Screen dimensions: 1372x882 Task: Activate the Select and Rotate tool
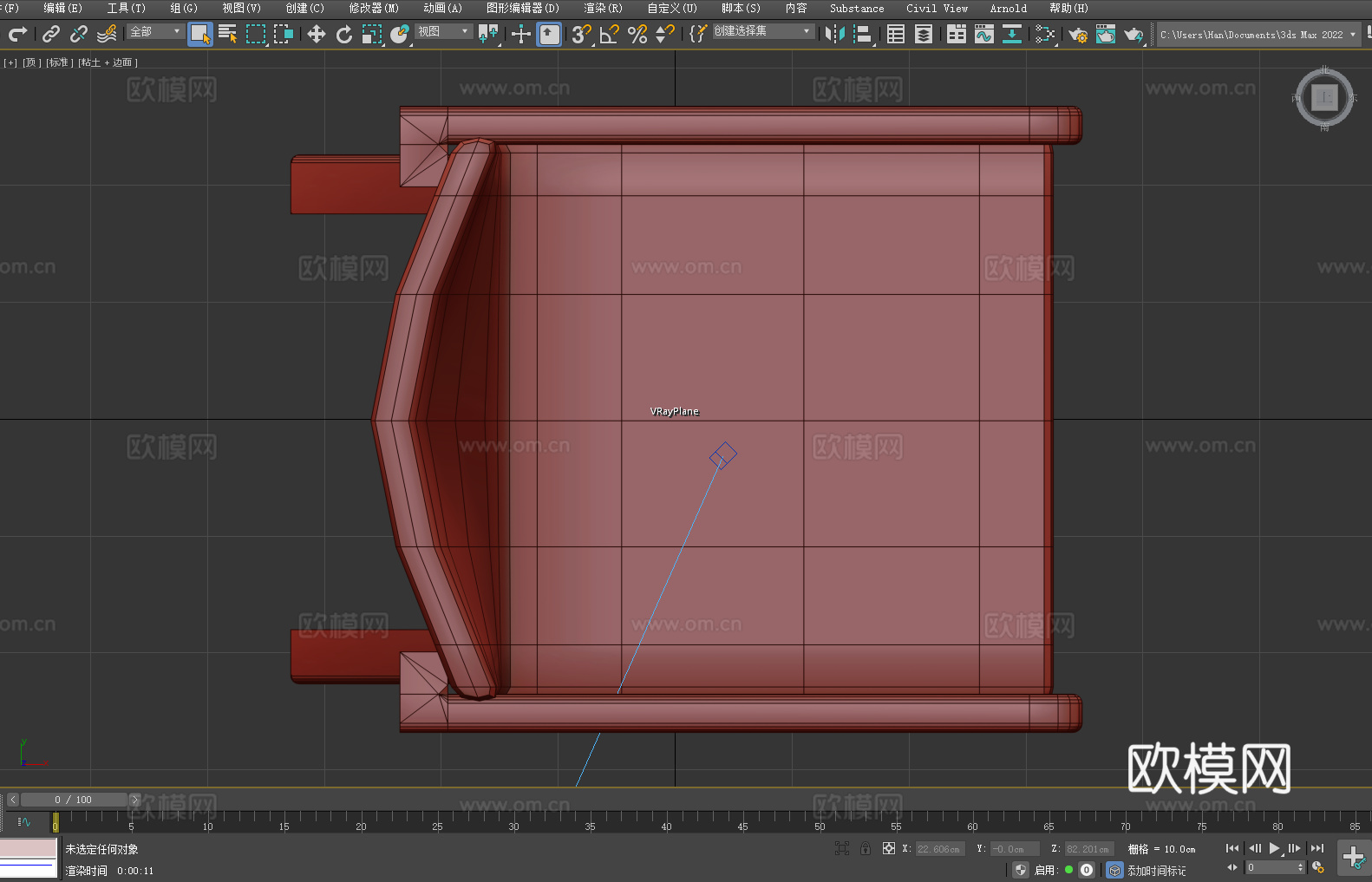point(344,34)
